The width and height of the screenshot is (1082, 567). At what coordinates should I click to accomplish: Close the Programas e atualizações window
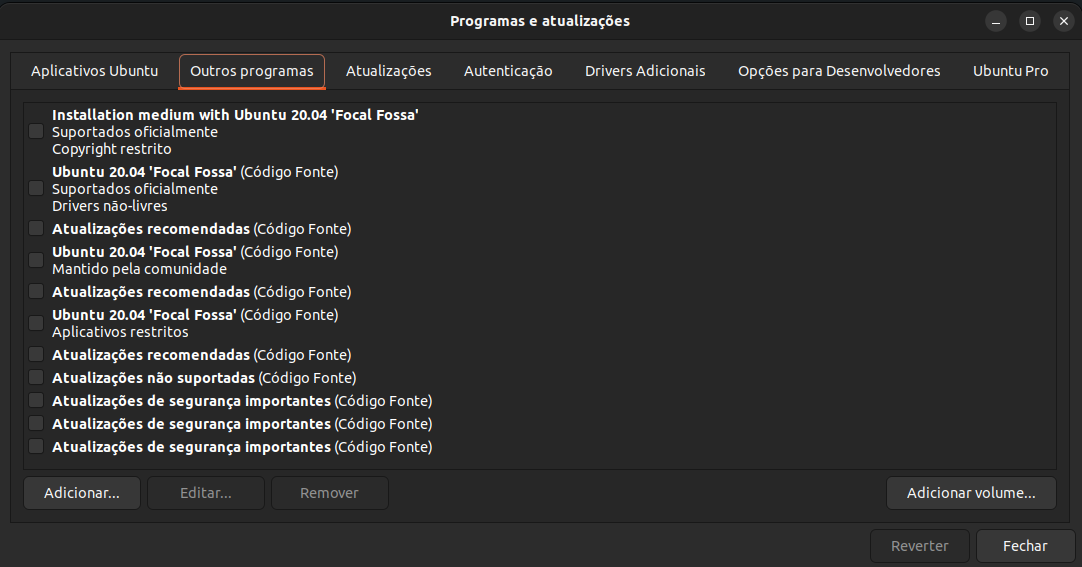pyautogui.click(x=1063, y=21)
